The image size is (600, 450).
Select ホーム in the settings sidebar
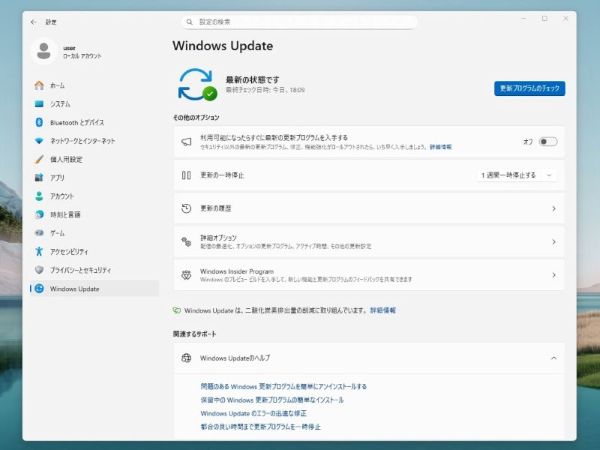94,85
